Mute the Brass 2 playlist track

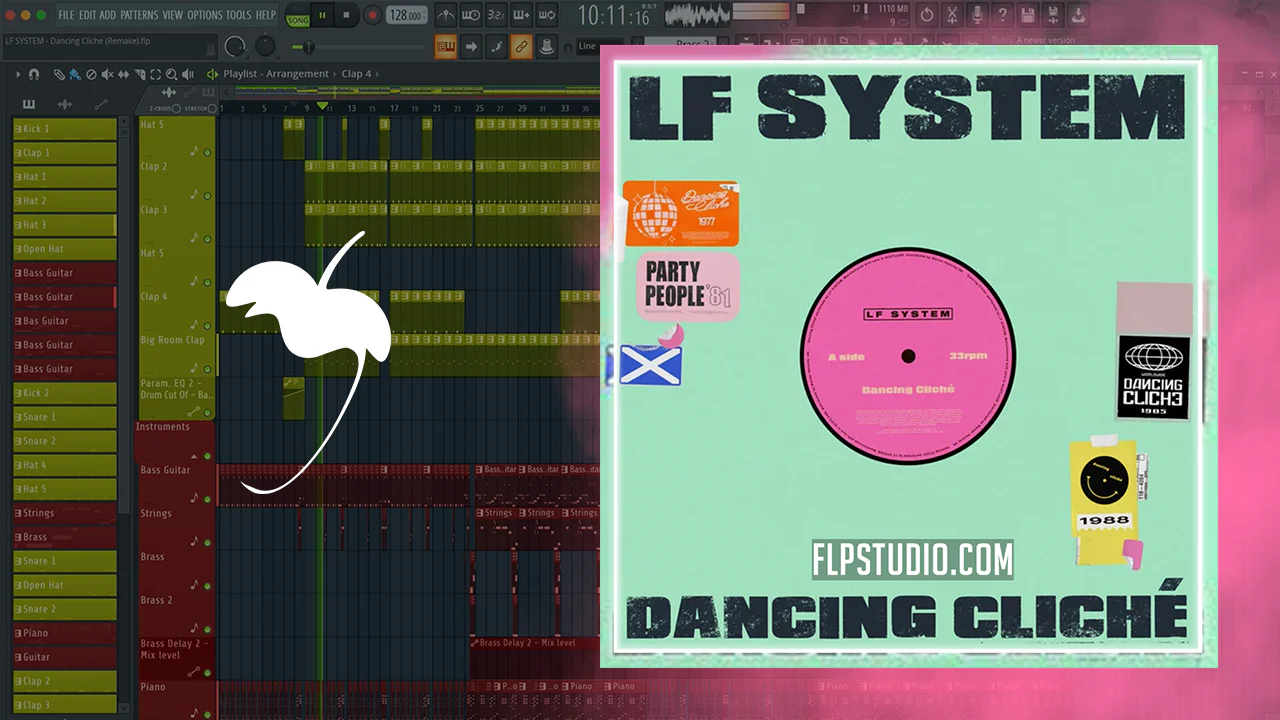point(208,629)
